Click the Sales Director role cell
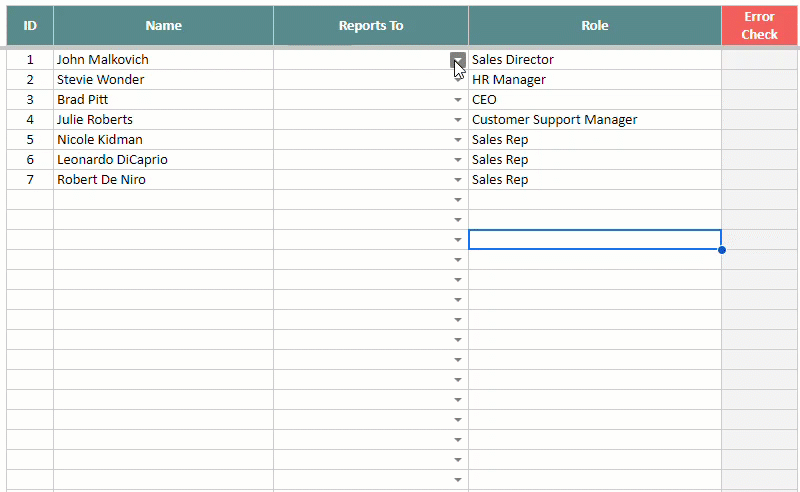The image size is (800, 492). pyautogui.click(x=595, y=60)
